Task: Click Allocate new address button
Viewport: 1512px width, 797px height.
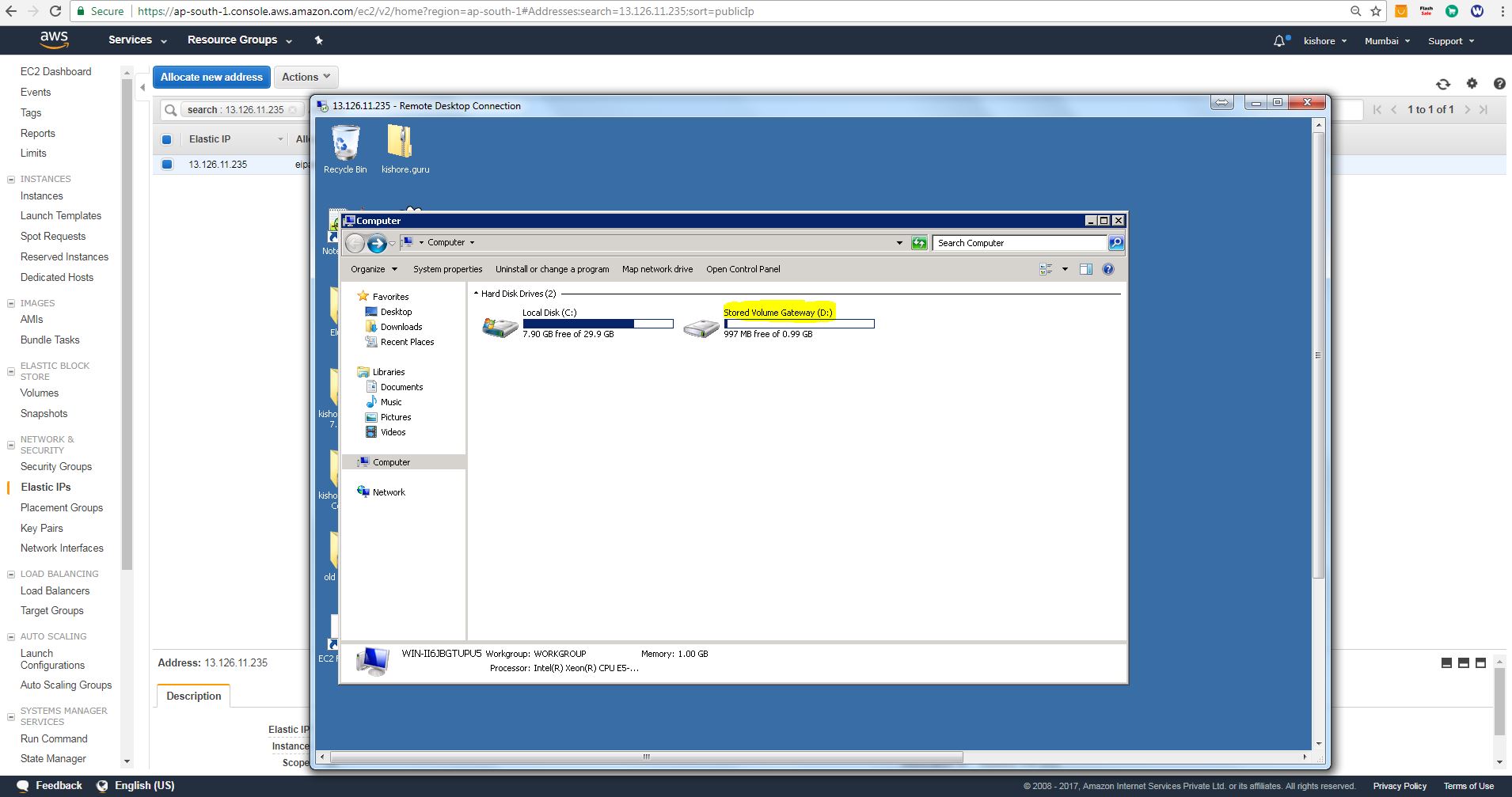Action: tap(211, 77)
